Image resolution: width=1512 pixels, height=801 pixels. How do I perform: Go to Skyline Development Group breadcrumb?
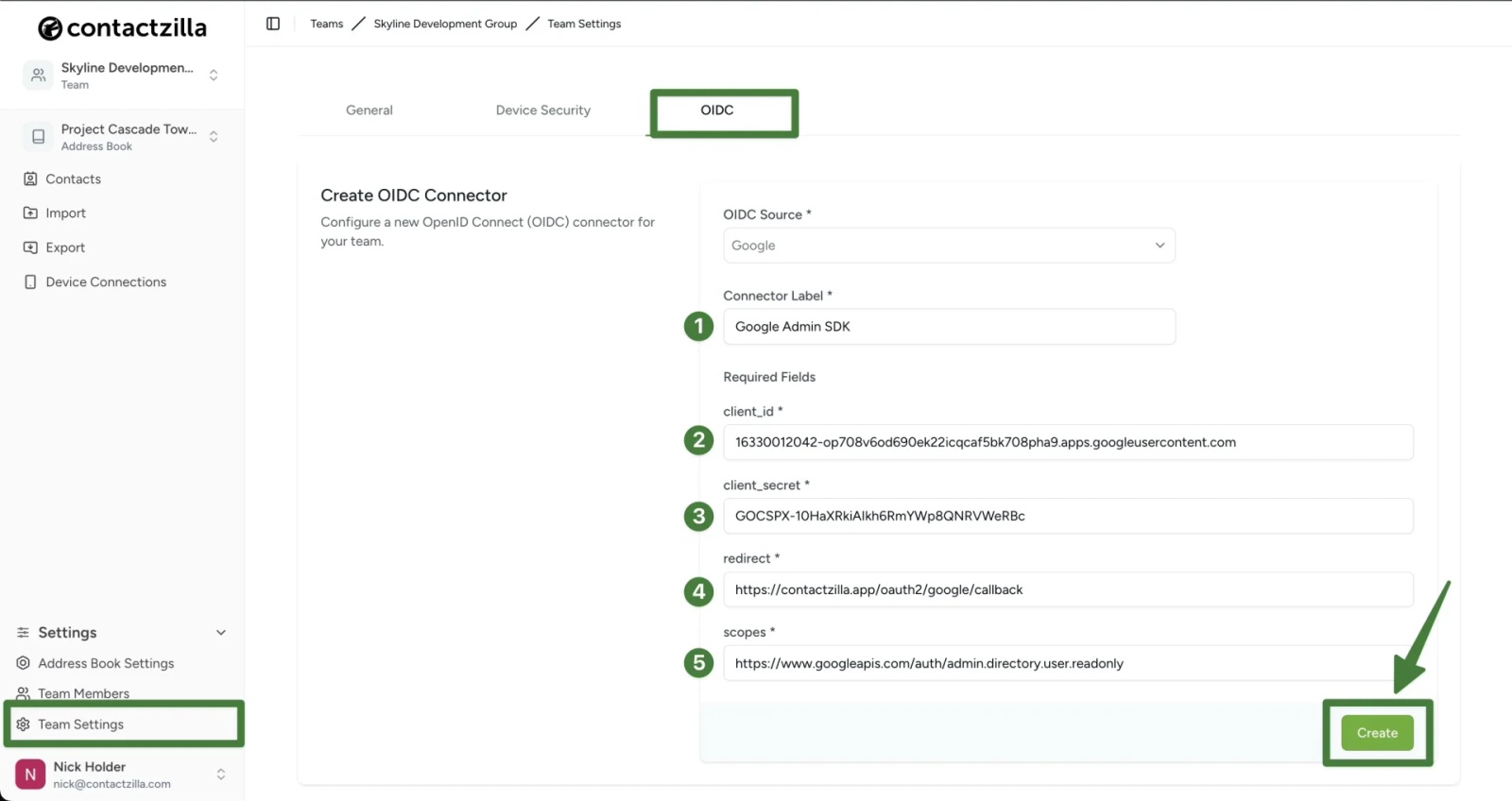tap(445, 24)
